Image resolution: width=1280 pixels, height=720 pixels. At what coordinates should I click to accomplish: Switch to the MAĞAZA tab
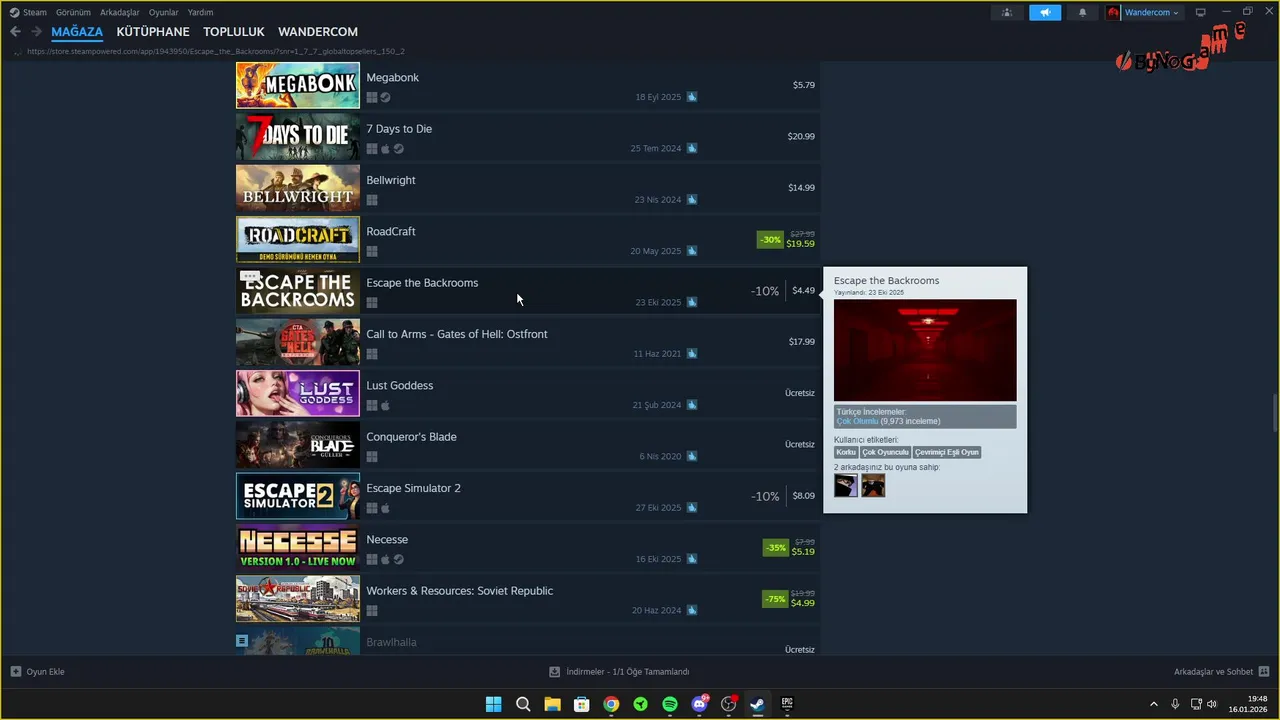click(x=77, y=32)
